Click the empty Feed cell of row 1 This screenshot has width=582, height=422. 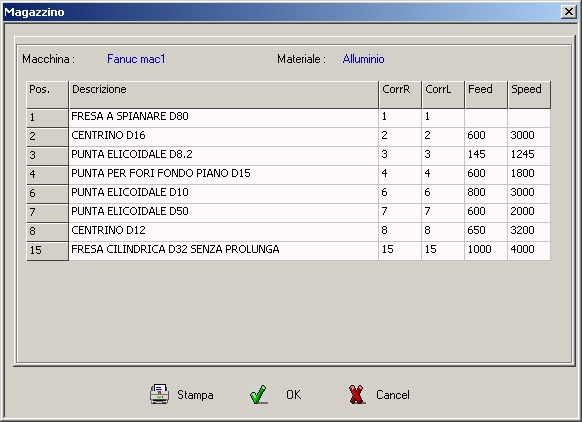pos(486,117)
